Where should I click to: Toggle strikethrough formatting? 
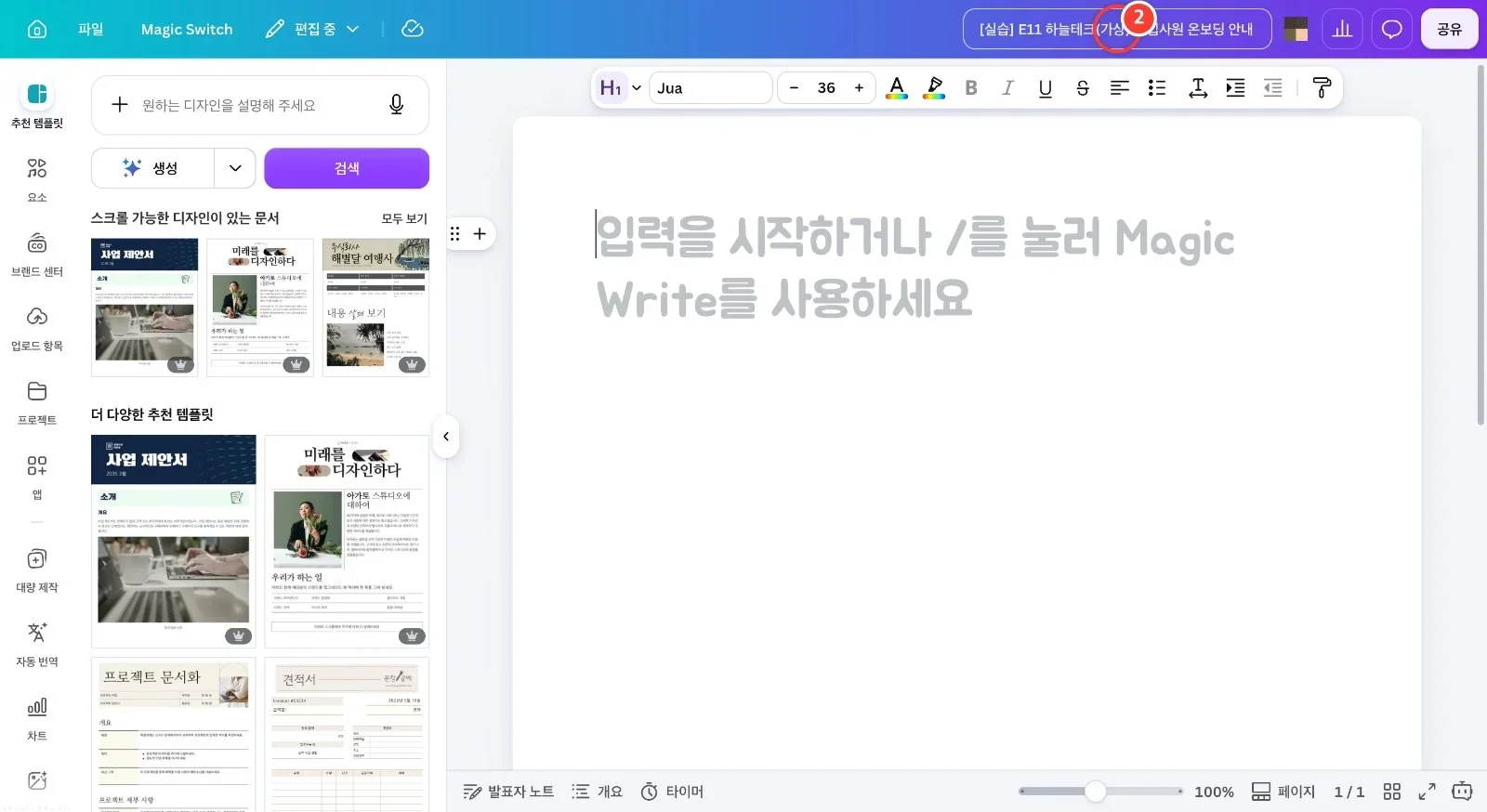(1083, 87)
